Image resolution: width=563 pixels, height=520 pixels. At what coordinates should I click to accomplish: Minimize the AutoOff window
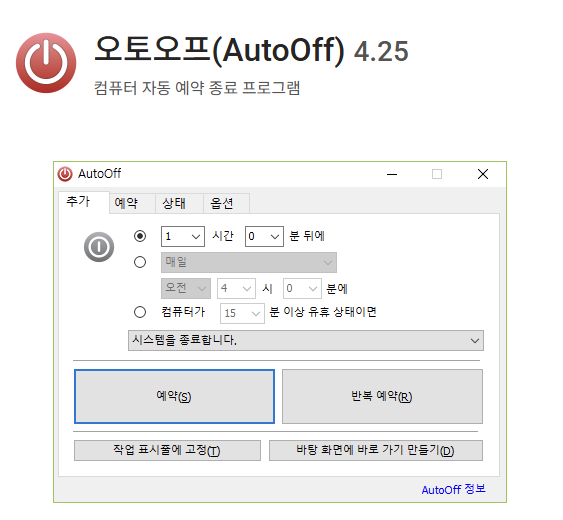pyautogui.click(x=392, y=175)
